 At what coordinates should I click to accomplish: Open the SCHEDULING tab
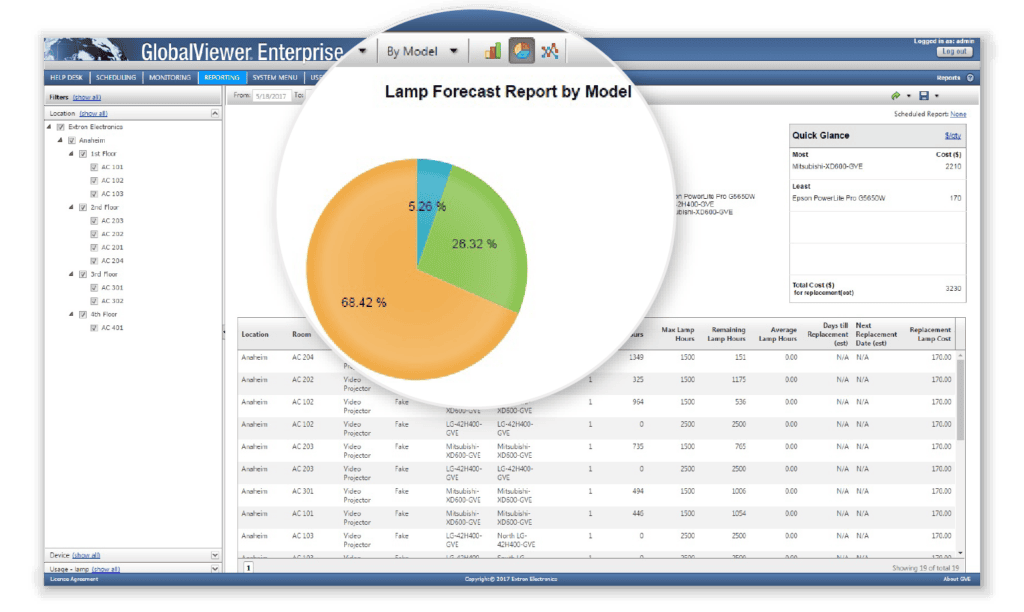point(116,78)
